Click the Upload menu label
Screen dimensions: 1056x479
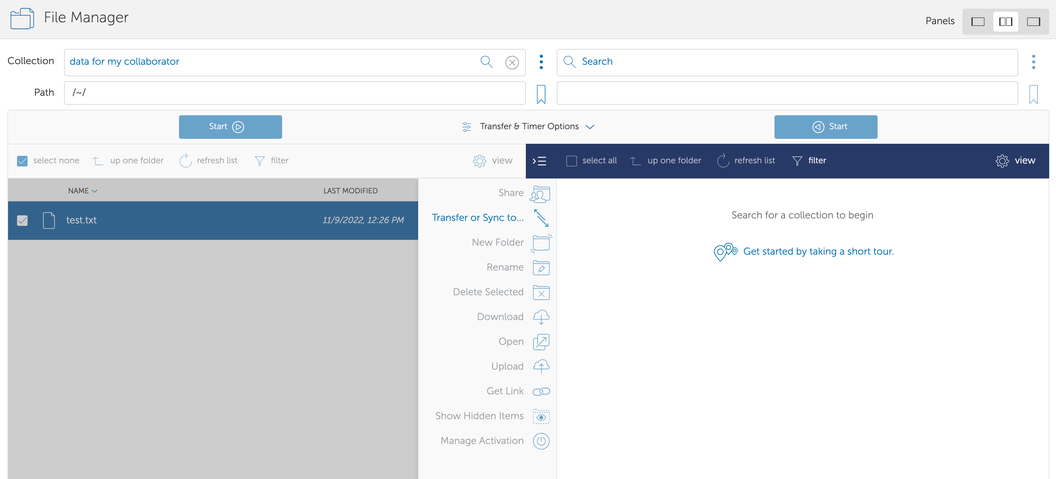coord(507,366)
